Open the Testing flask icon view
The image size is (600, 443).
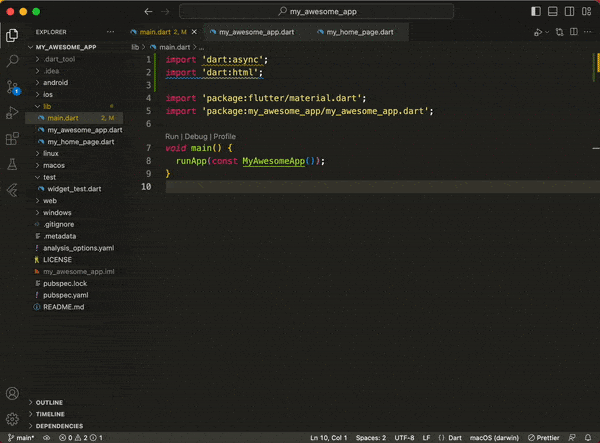(x=12, y=164)
